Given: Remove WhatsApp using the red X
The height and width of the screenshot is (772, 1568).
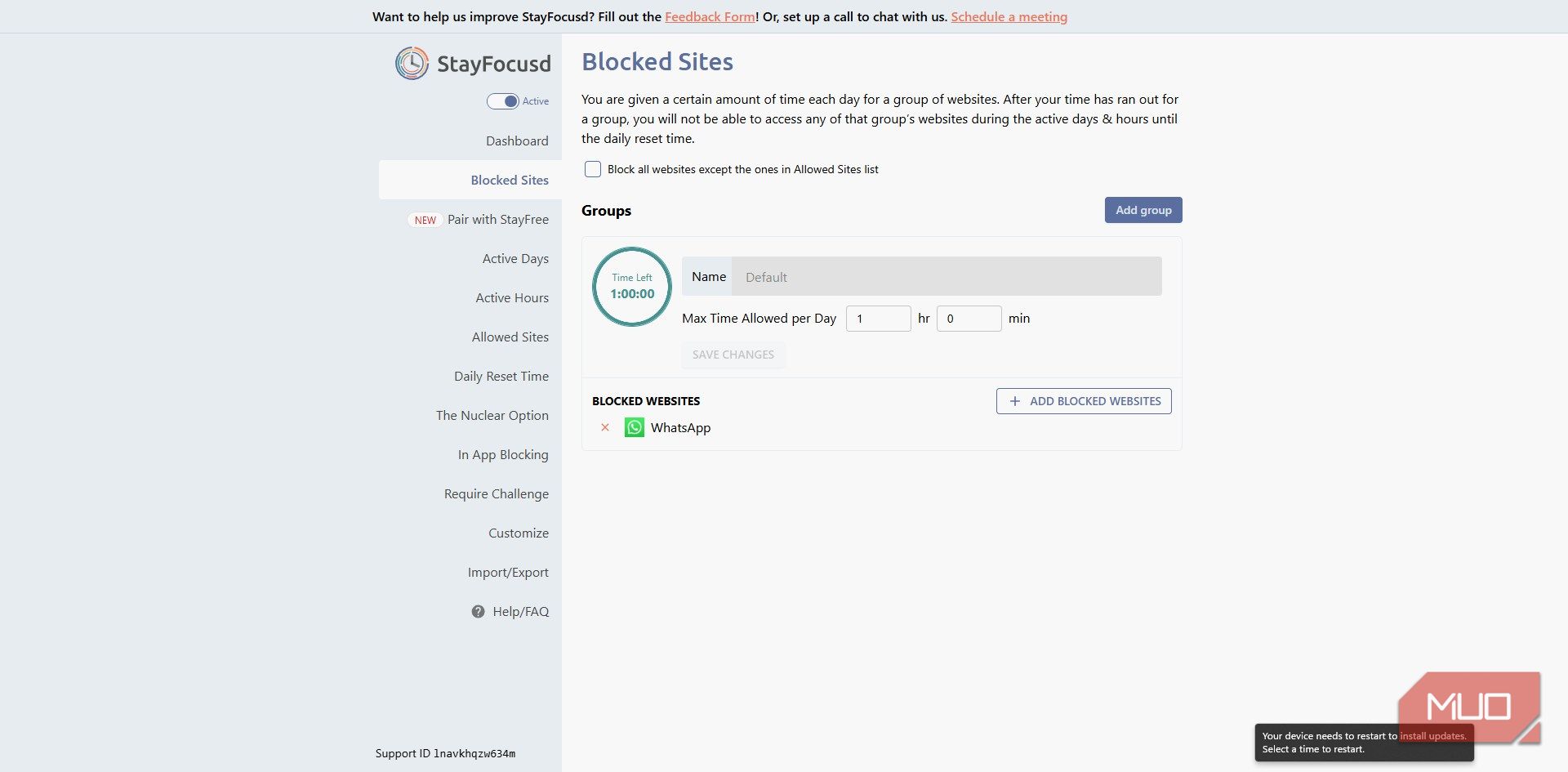Looking at the screenshot, I should click(x=605, y=427).
